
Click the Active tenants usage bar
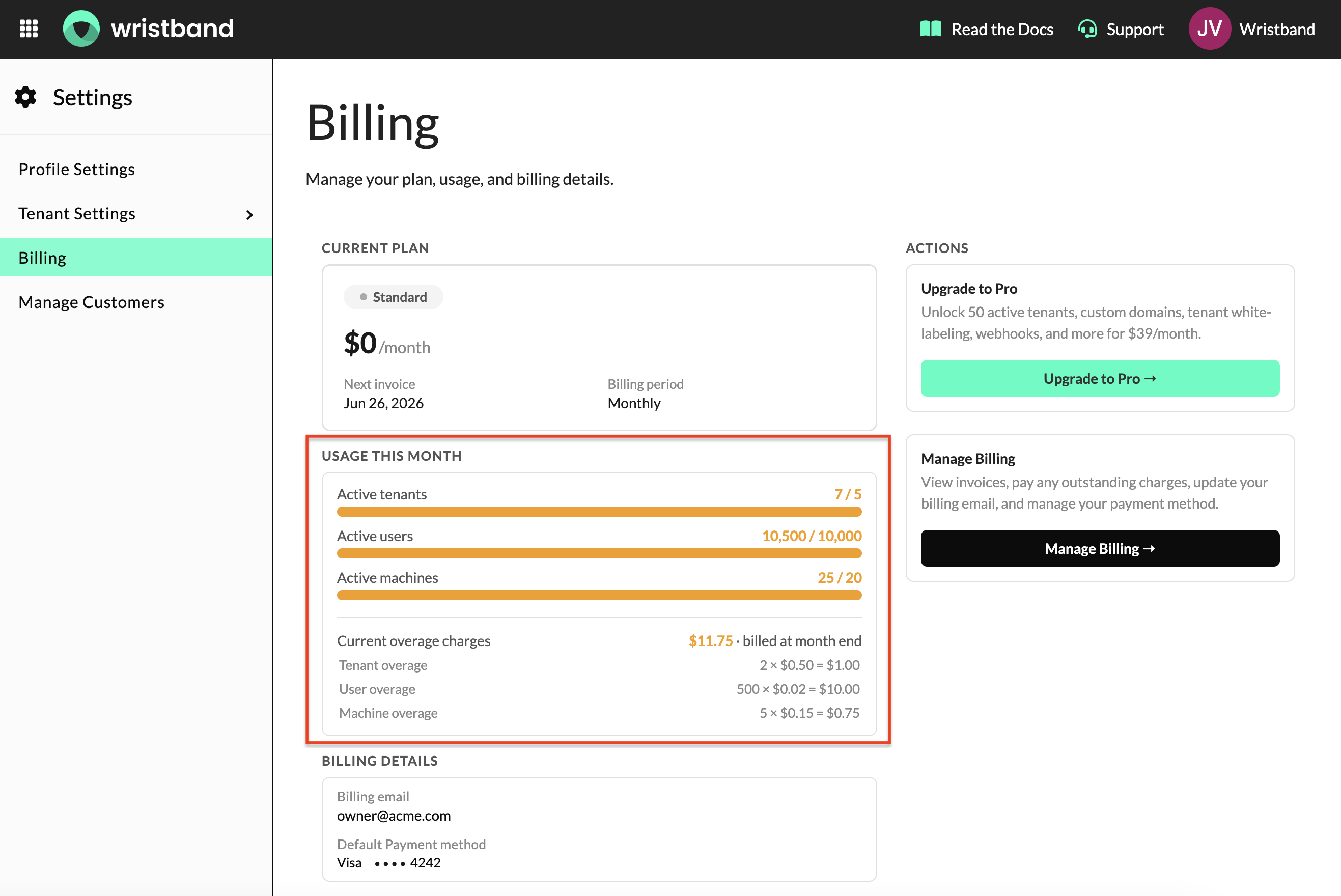599,512
